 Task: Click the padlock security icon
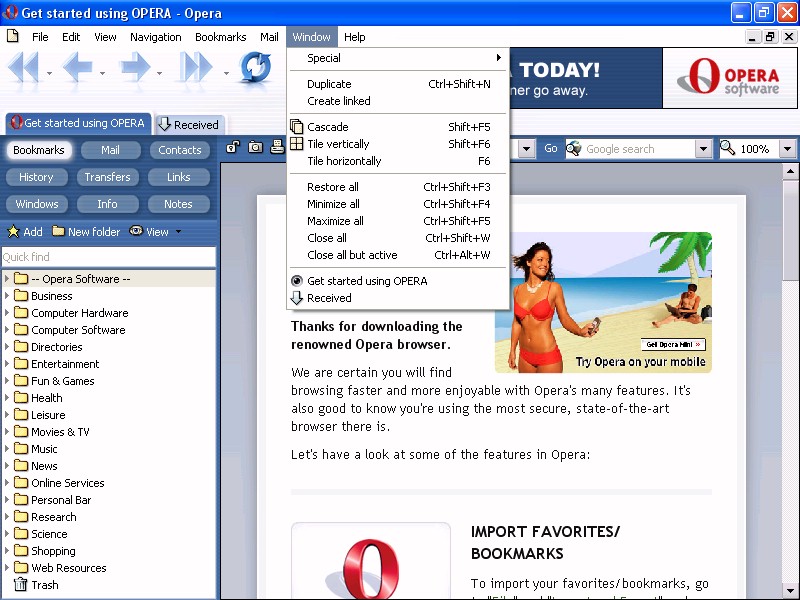pyautogui.click(x=233, y=147)
